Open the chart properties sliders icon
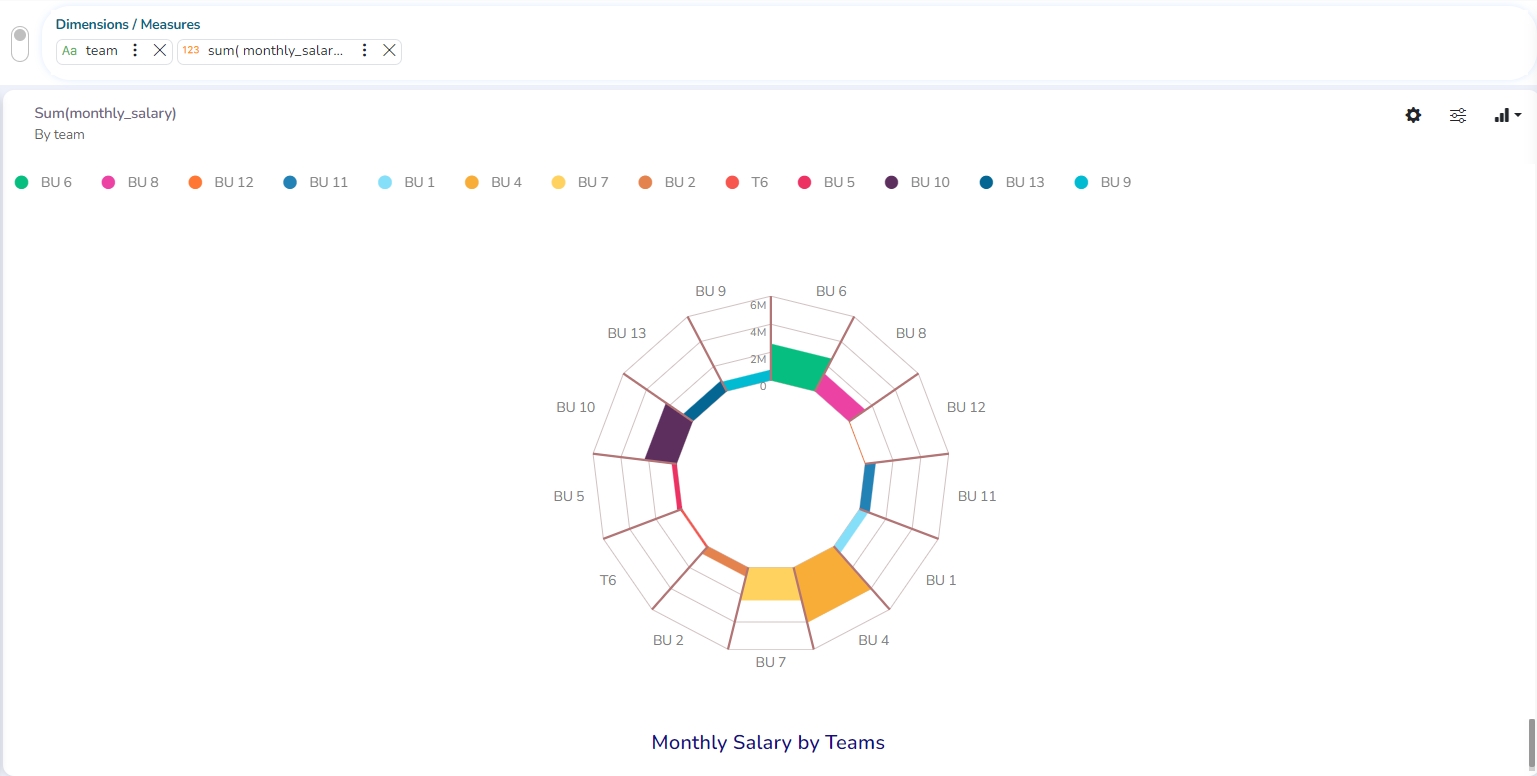 pos(1458,115)
